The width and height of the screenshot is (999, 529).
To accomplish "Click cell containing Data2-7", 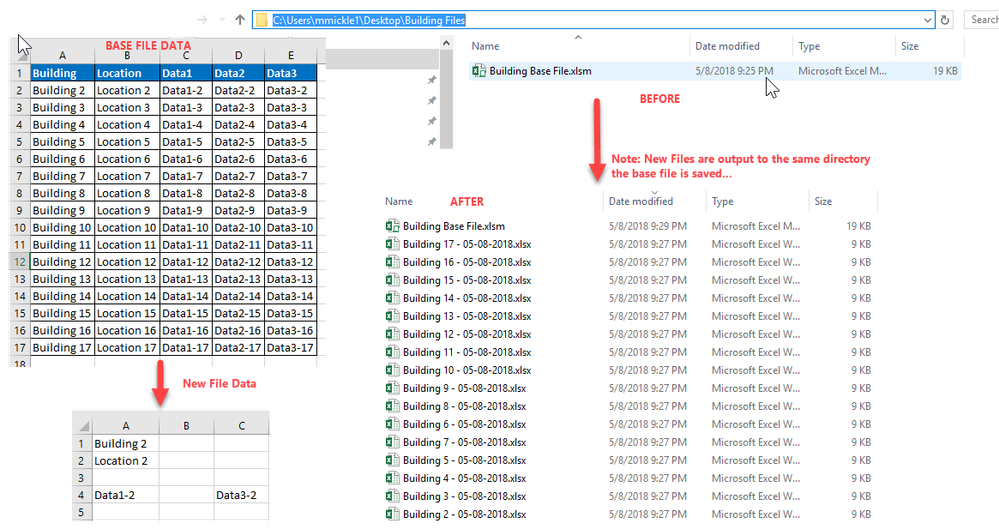I will point(238,176).
